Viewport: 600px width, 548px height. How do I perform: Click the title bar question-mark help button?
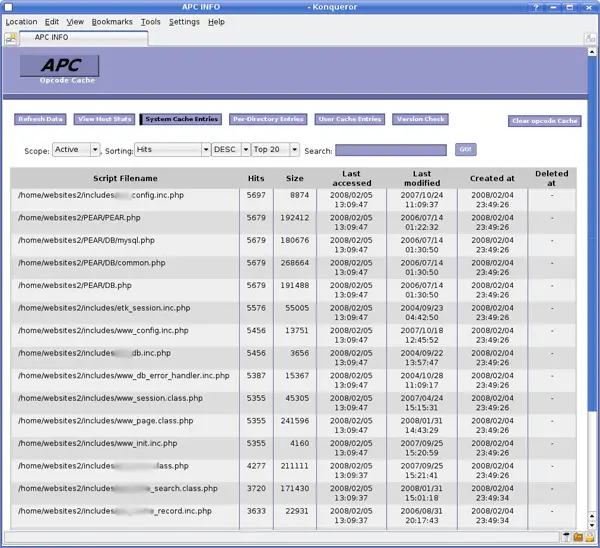point(536,7)
